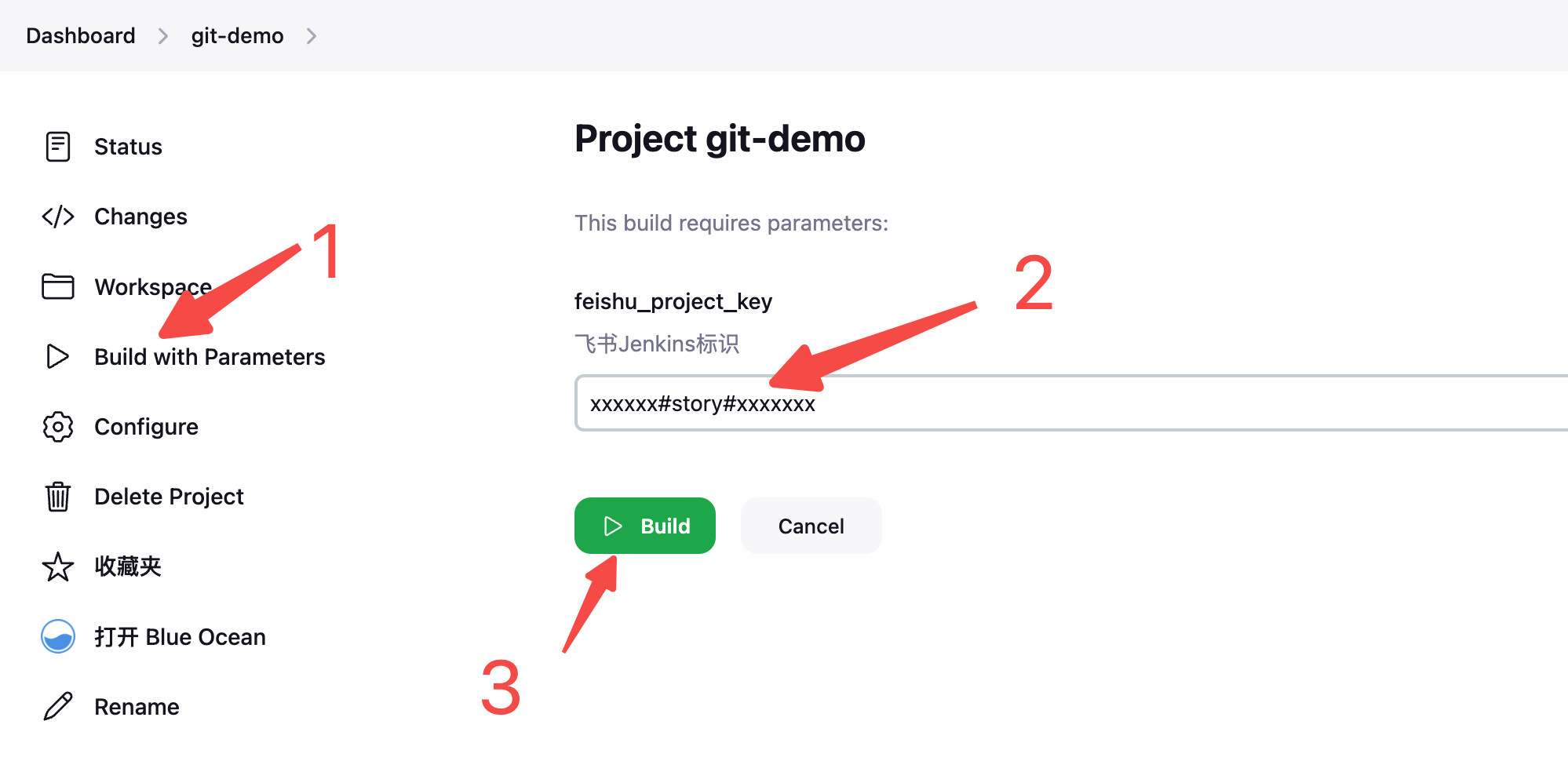Click the Build with Parameters play icon
Viewport: 1568px width, 772px height.
click(x=58, y=356)
